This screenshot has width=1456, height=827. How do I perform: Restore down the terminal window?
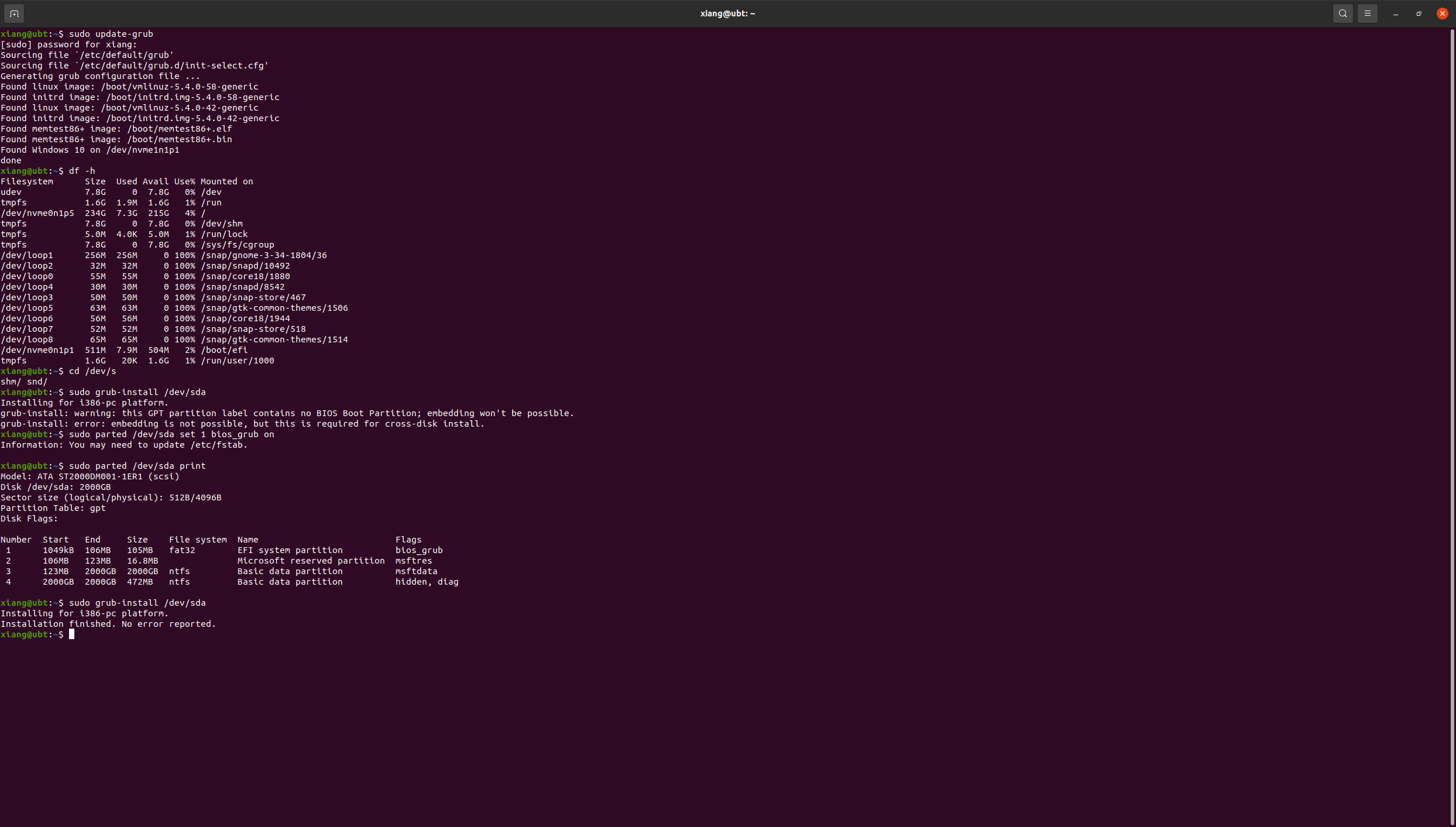pos(1419,13)
